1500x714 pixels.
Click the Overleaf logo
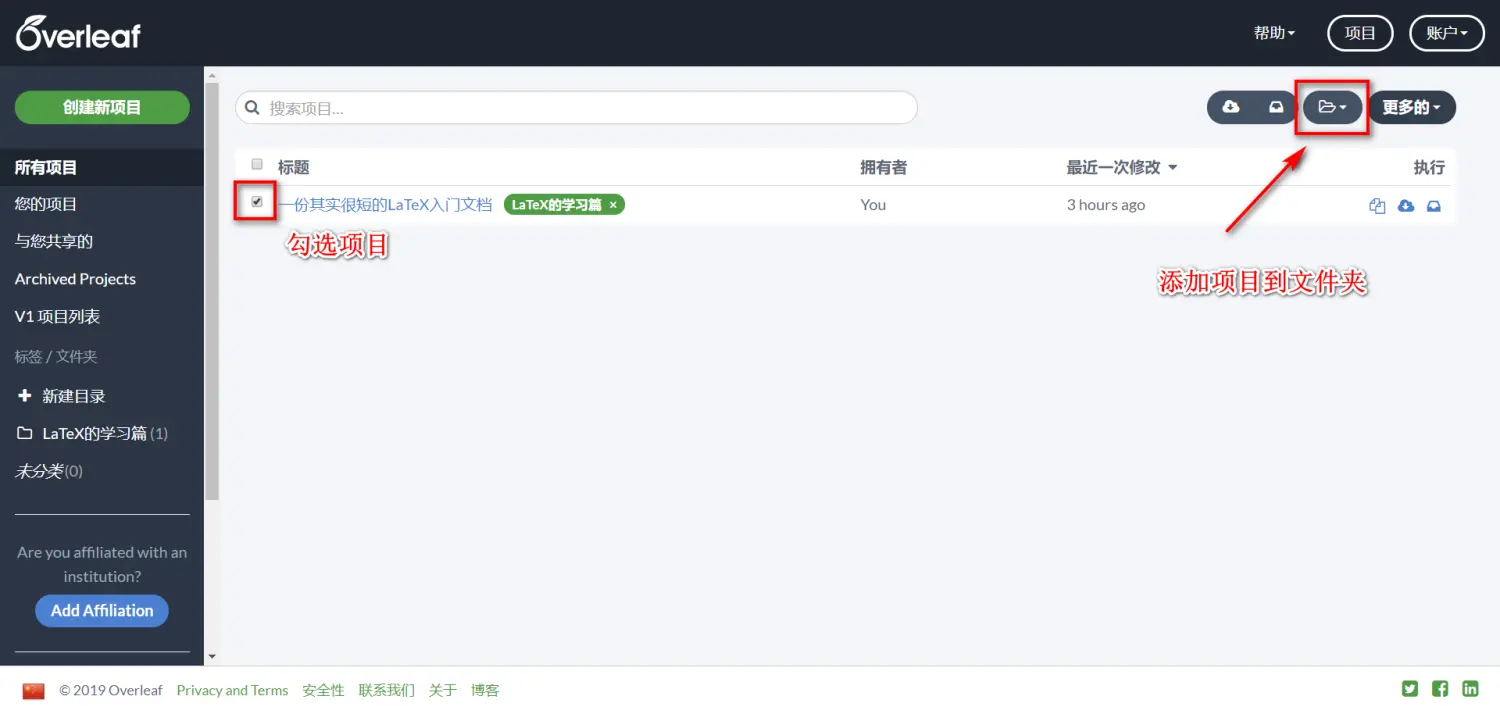(x=78, y=34)
